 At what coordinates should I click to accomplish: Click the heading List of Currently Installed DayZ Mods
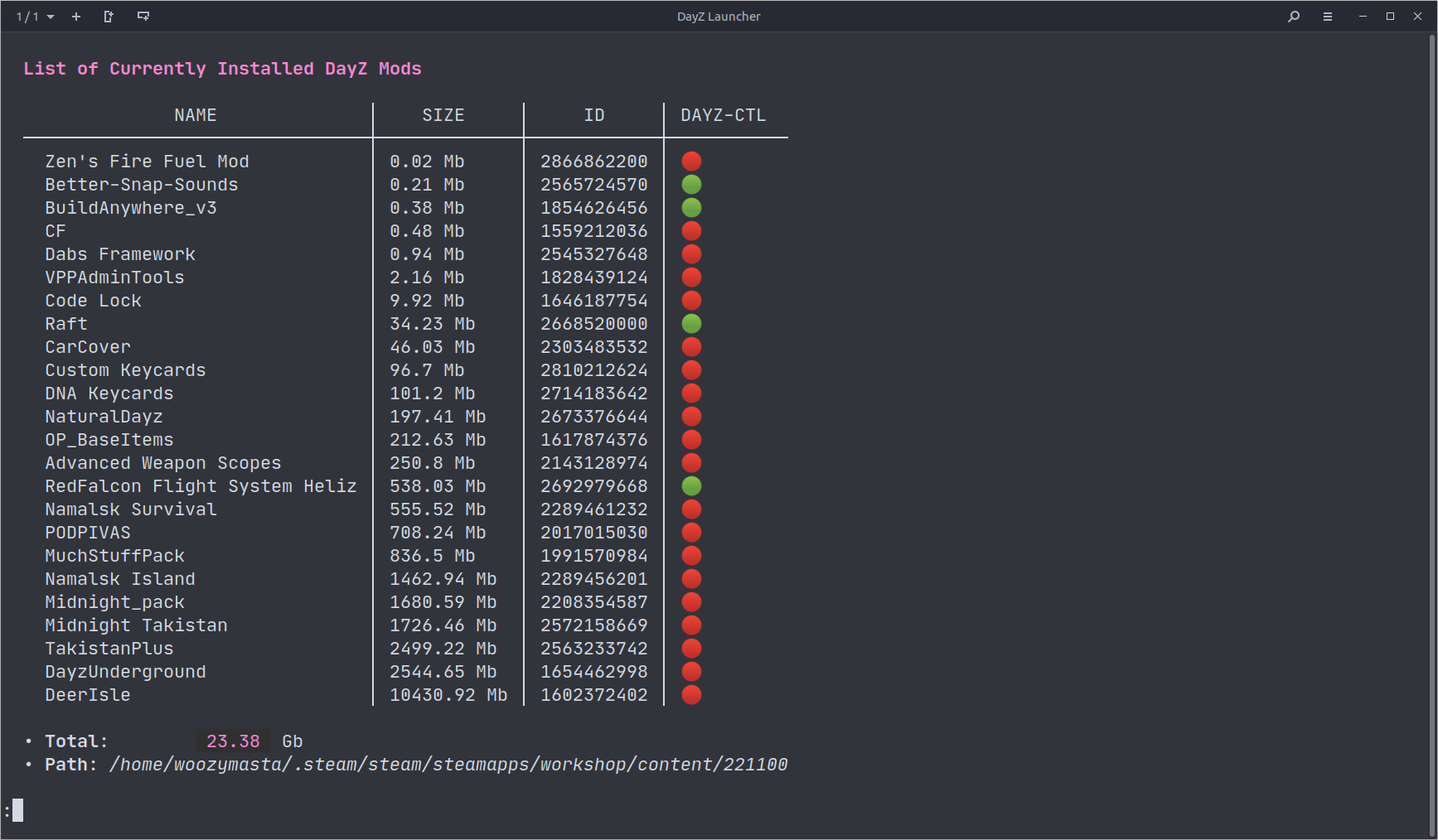click(x=222, y=69)
